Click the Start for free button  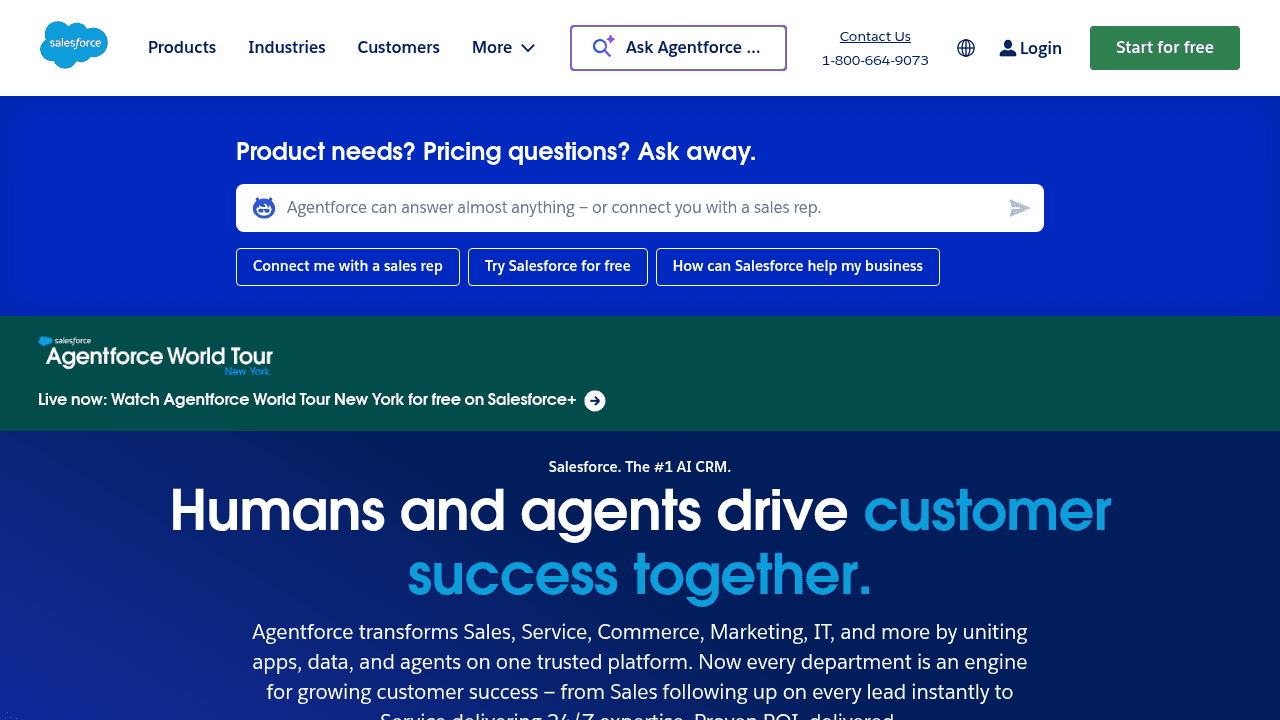[x=1165, y=48]
